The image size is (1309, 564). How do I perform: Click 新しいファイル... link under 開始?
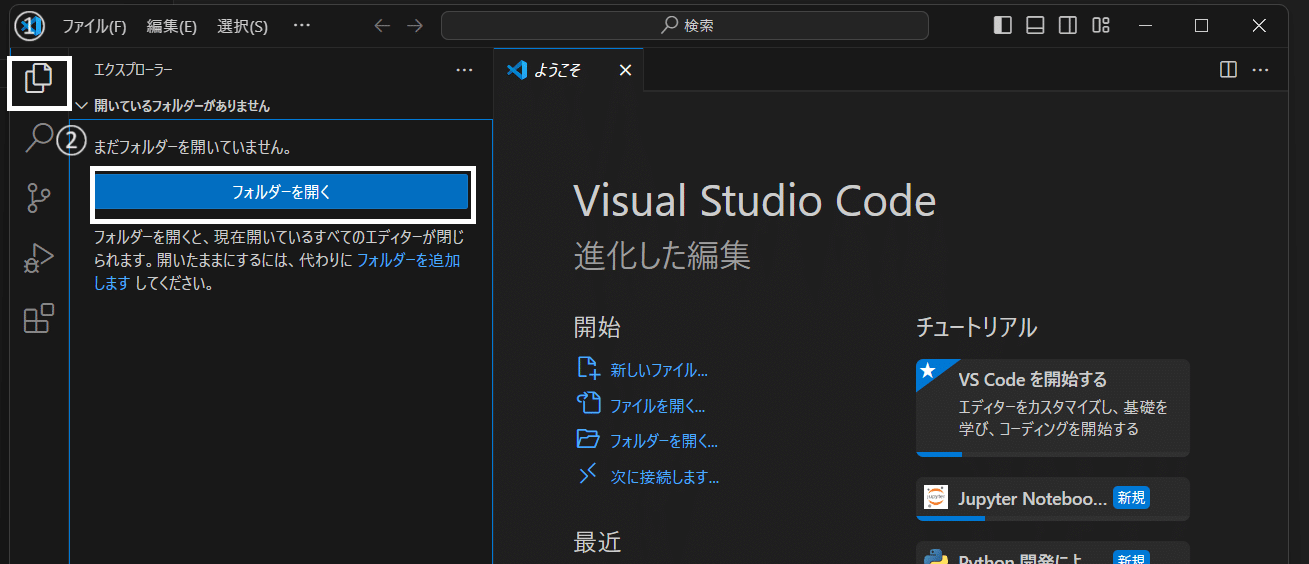coord(659,370)
